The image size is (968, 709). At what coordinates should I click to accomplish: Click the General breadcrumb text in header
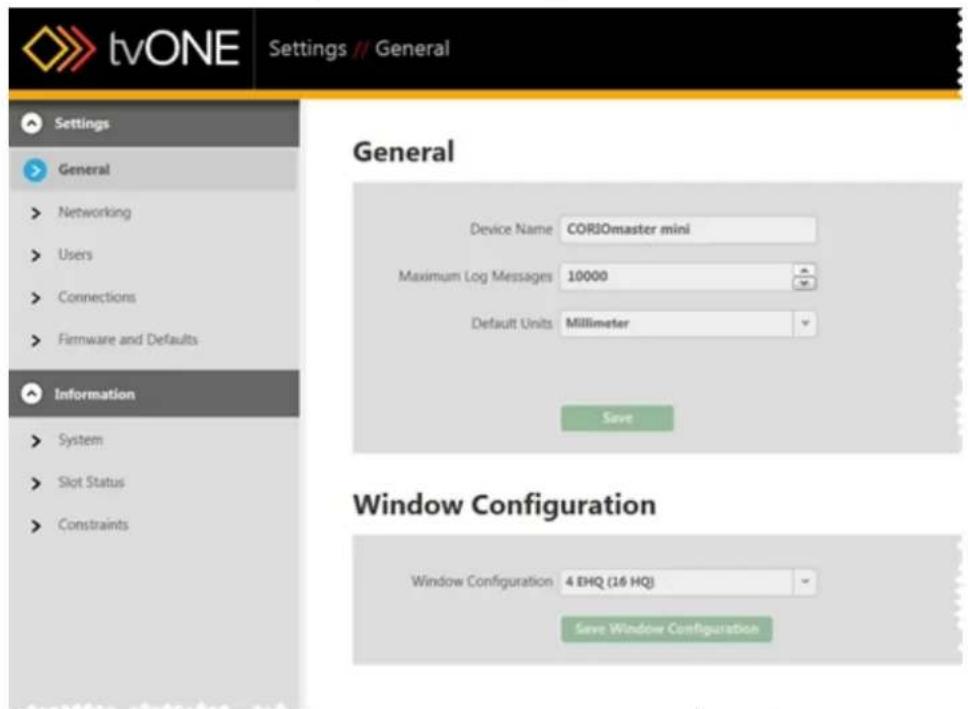click(412, 49)
